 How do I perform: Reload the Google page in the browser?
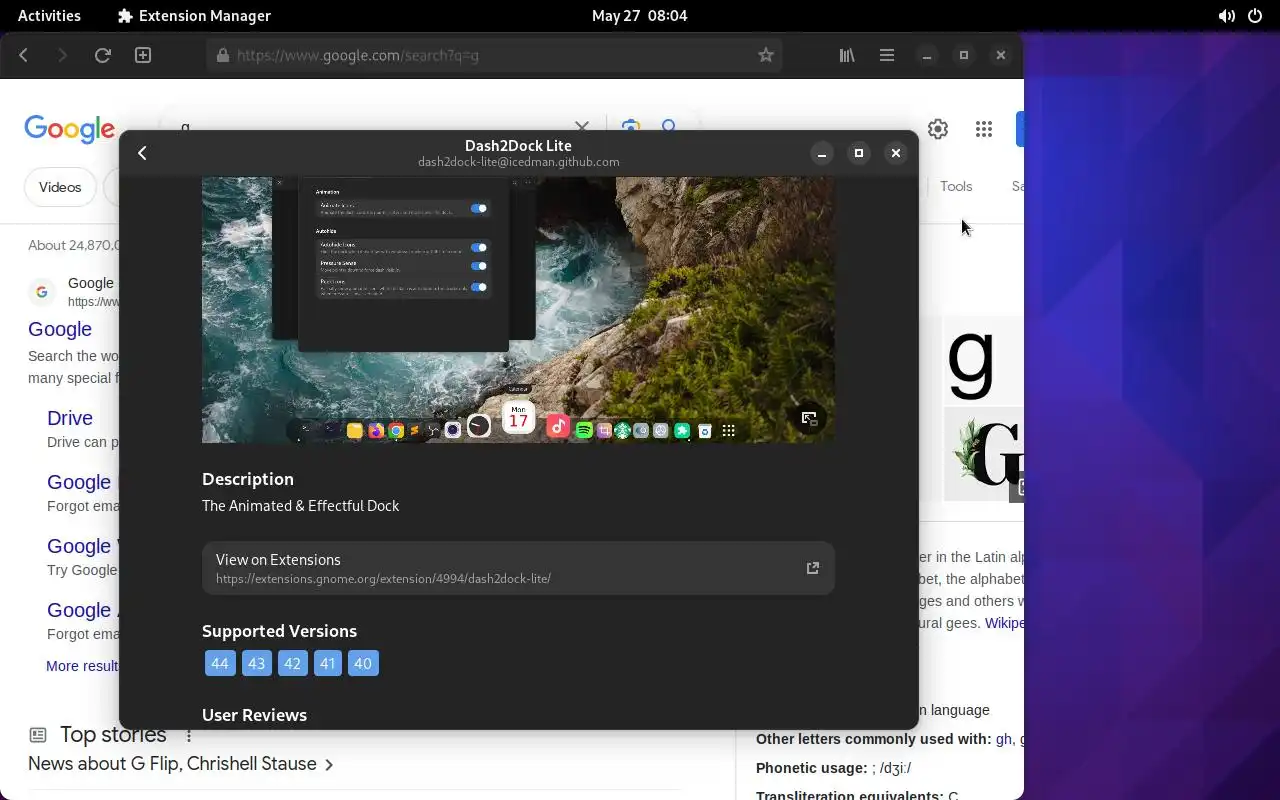(102, 55)
